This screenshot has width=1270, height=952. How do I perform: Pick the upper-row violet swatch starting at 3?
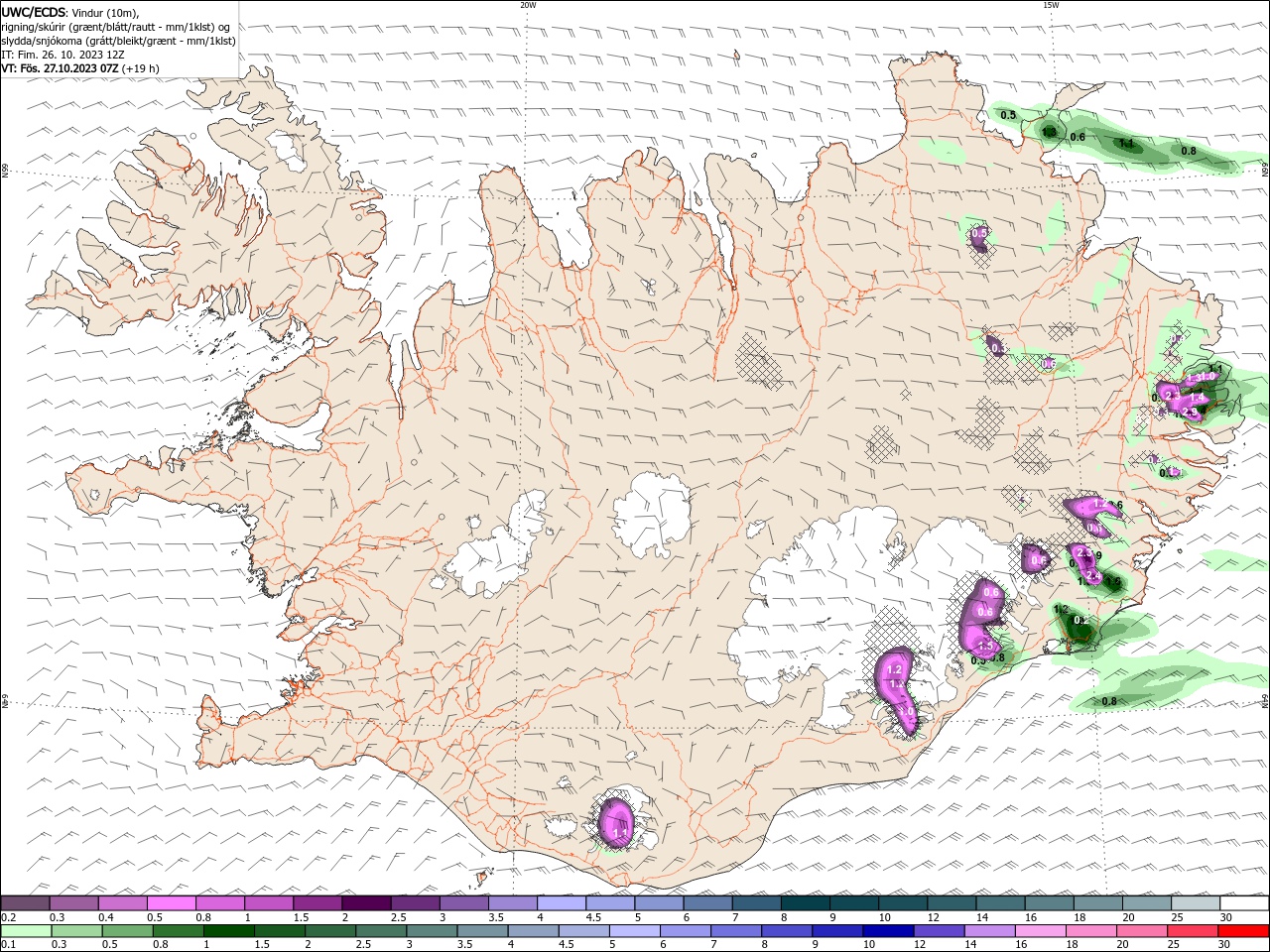click(463, 903)
